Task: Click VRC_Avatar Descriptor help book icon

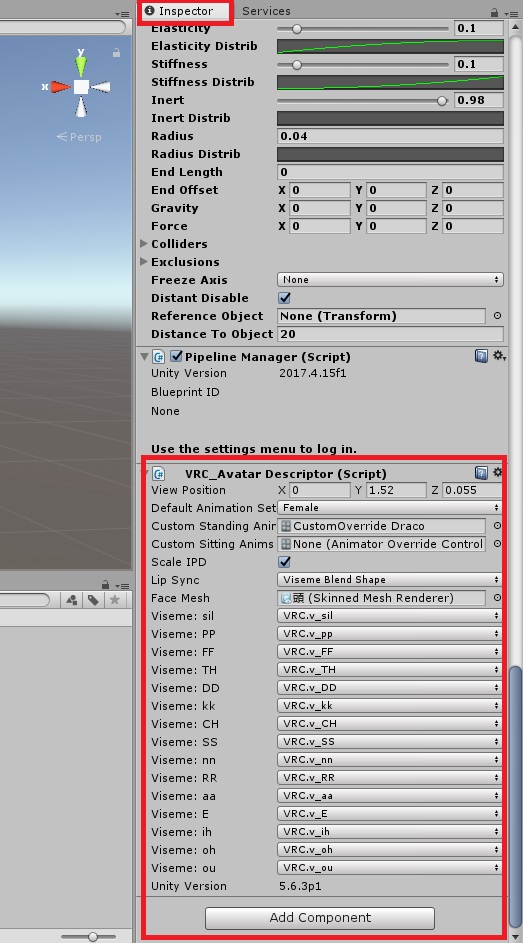Action: 481,473
